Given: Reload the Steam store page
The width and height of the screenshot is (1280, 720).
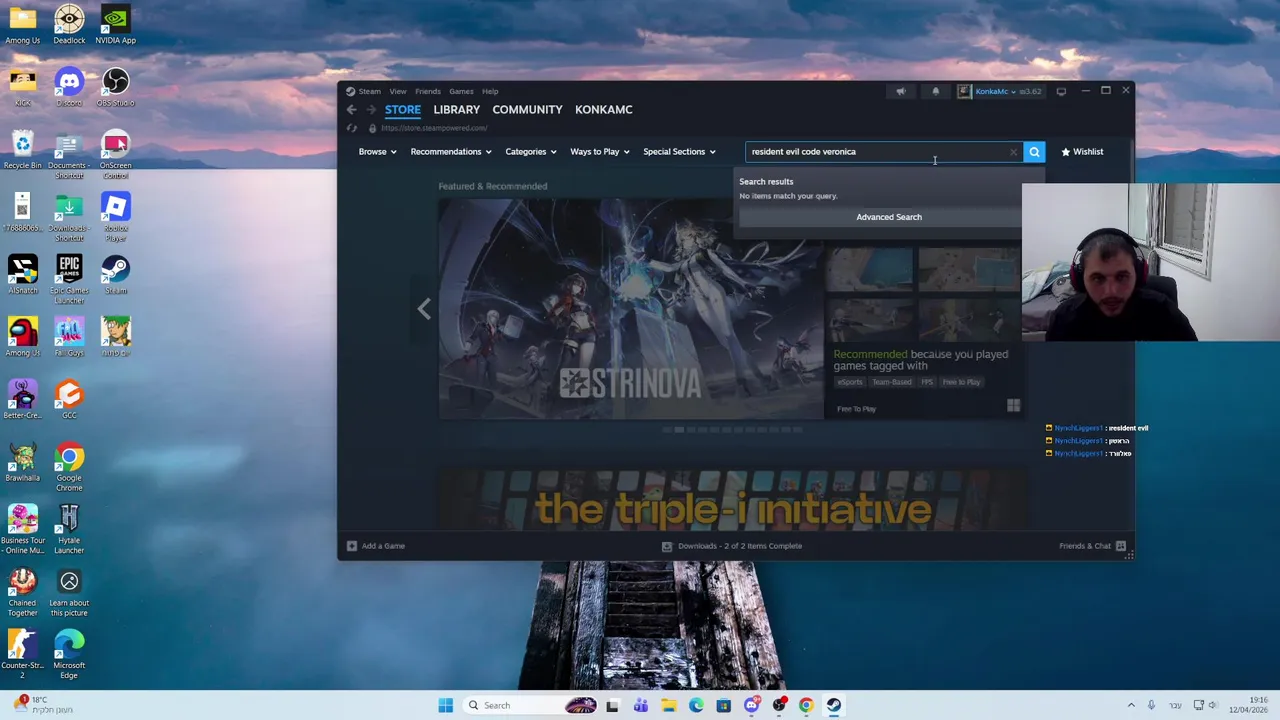Looking at the screenshot, I should pos(351,128).
